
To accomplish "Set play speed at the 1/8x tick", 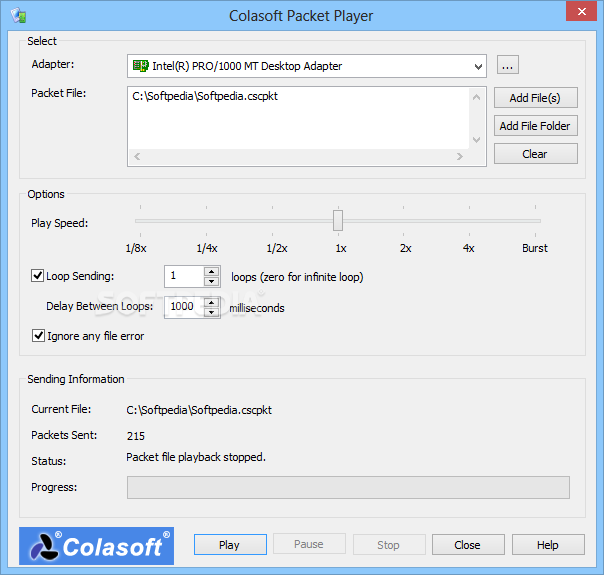I will pos(140,221).
